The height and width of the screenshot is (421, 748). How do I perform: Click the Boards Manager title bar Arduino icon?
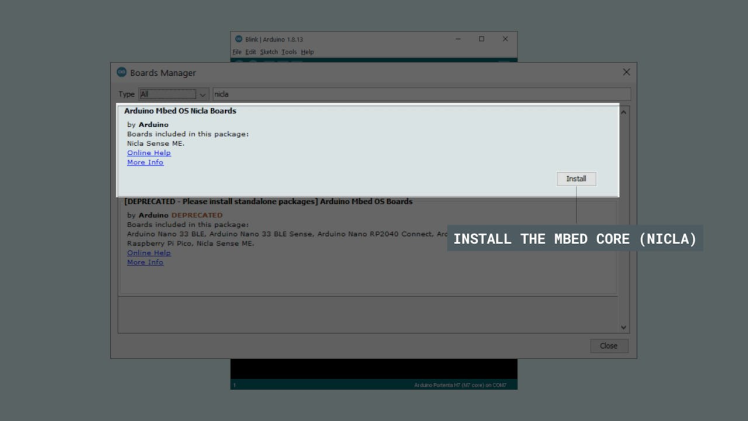pyautogui.click(x=122, y=72)
